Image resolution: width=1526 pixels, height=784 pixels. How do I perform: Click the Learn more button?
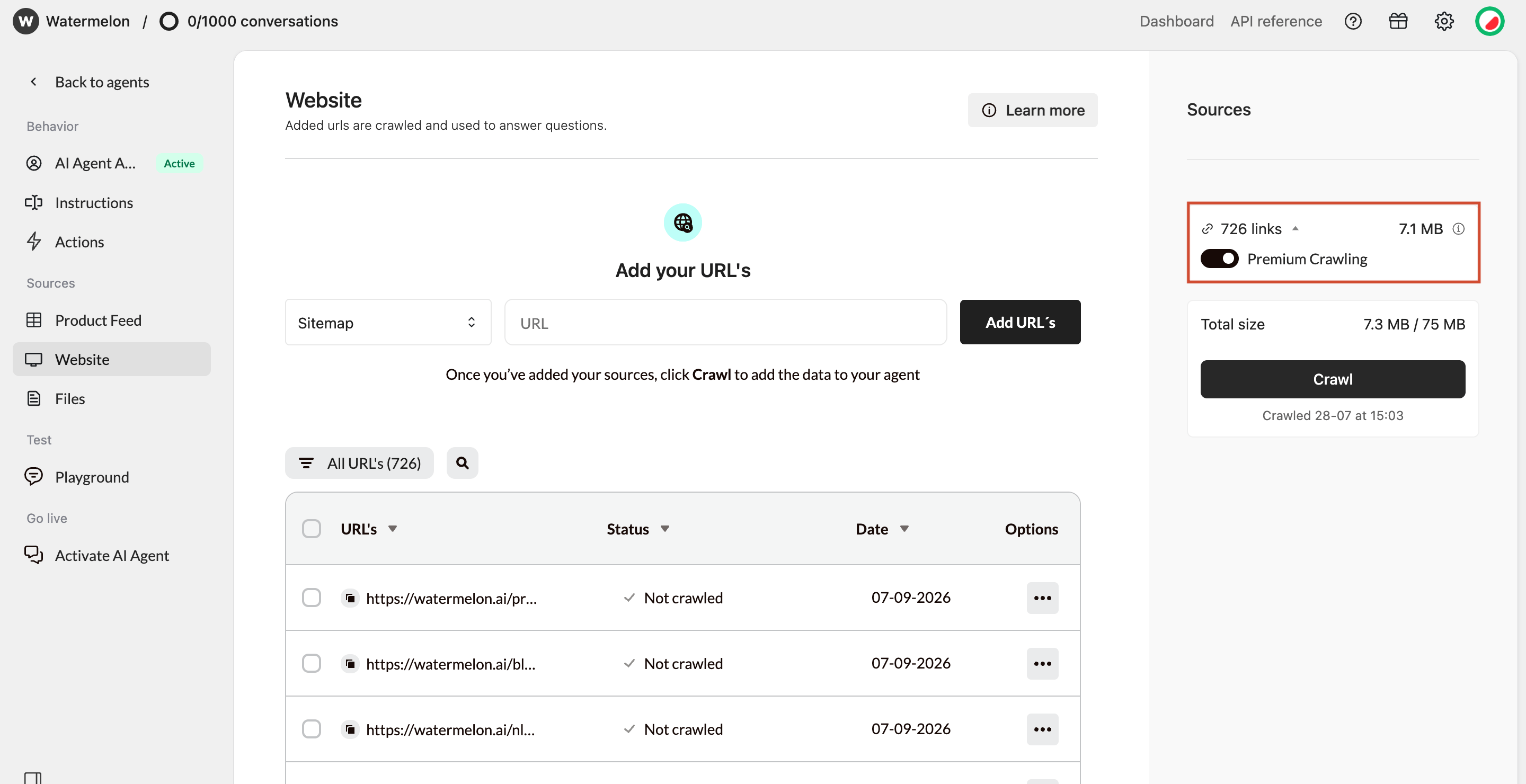coord(1033,110)
